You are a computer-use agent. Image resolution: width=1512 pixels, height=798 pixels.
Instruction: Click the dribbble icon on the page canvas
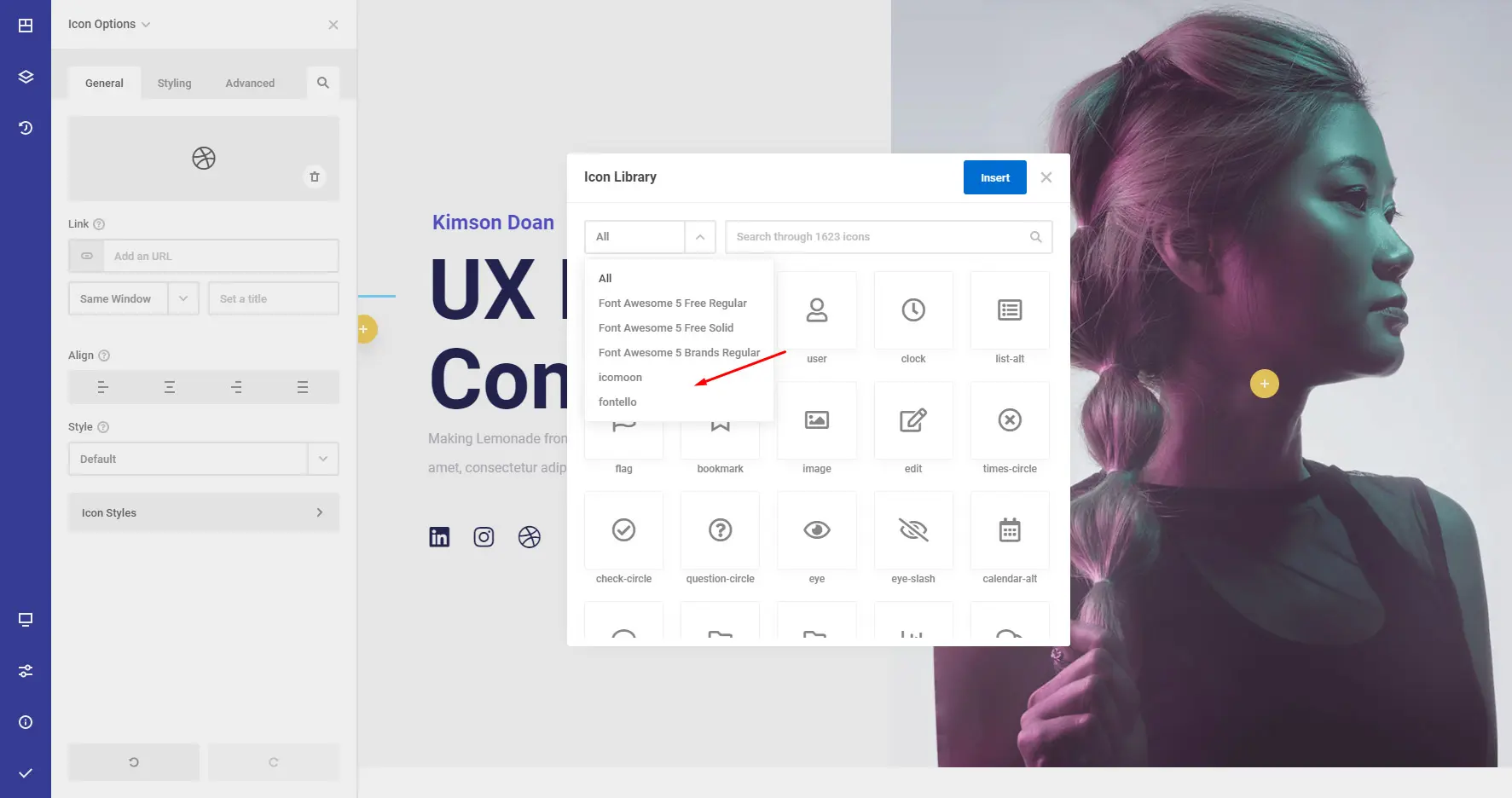(x=530, y=537)
